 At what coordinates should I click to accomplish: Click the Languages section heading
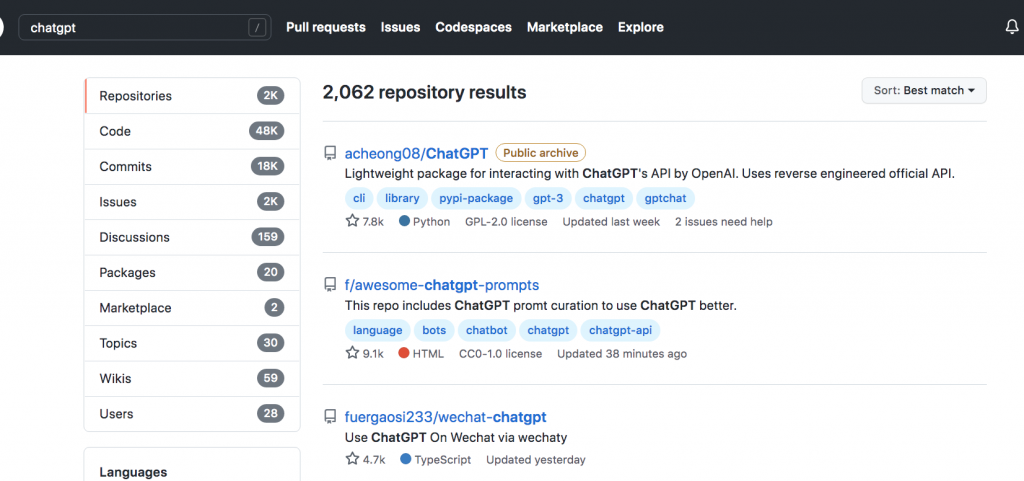click(133, 472)
